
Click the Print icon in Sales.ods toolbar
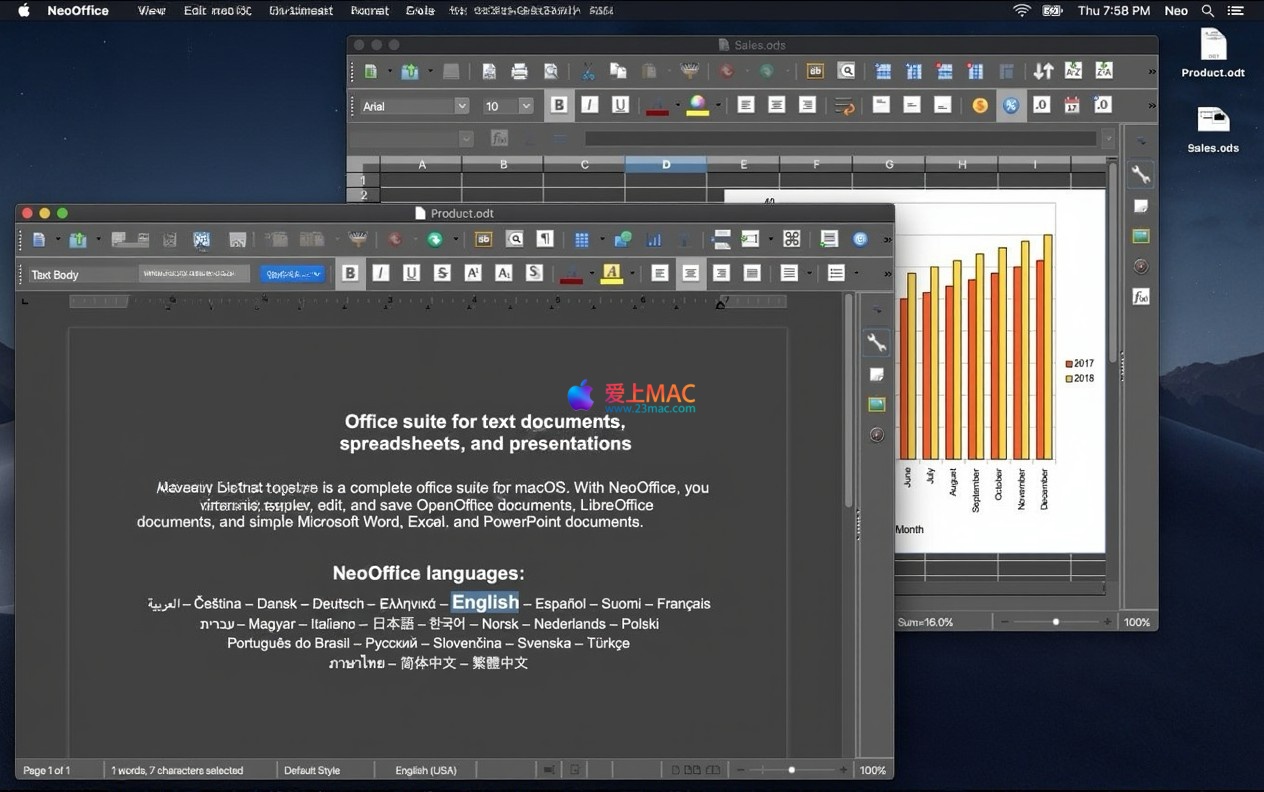[x=519, y=71]
